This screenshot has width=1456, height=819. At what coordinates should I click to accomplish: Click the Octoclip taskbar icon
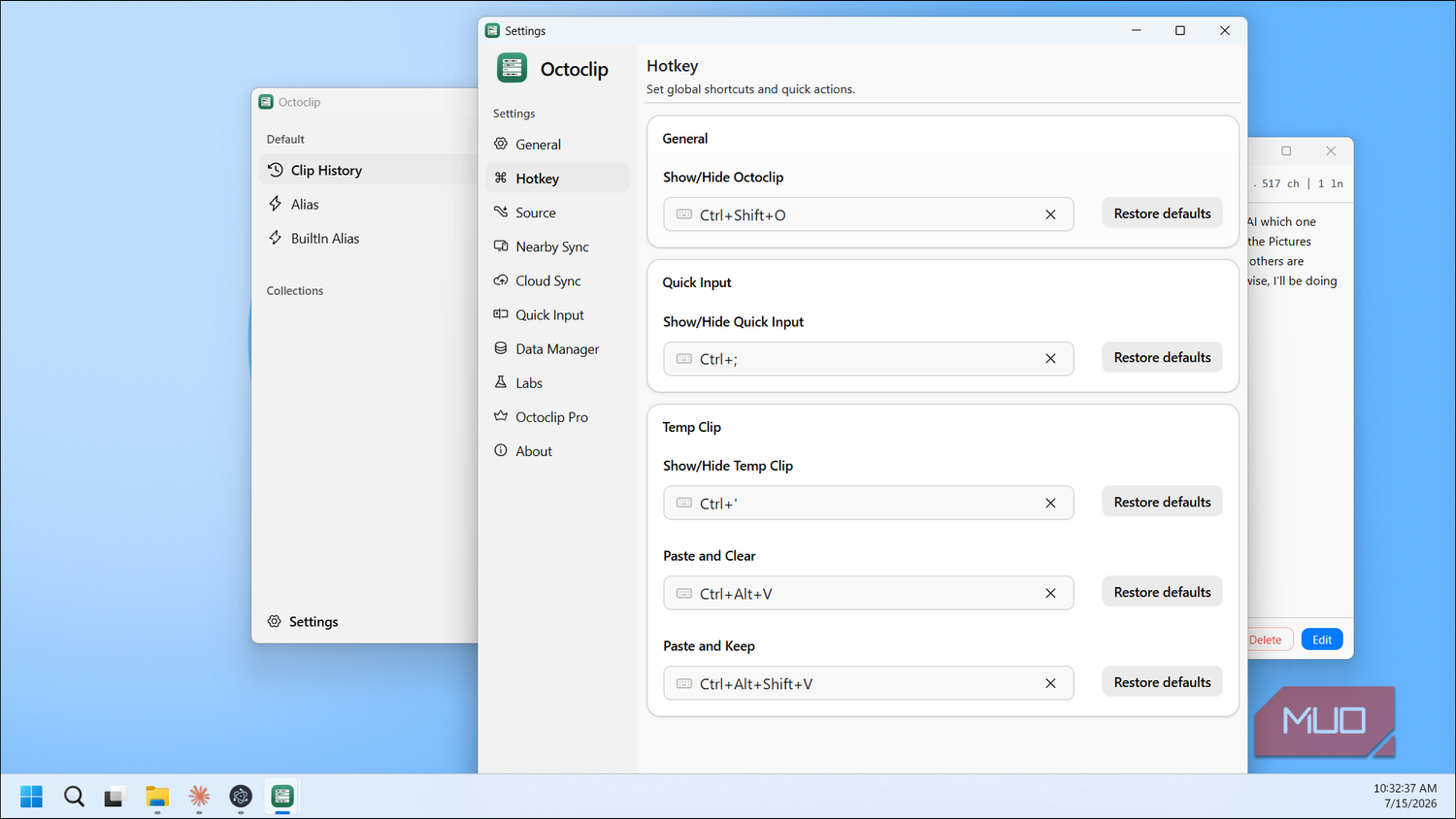click(x=282, y=797)
